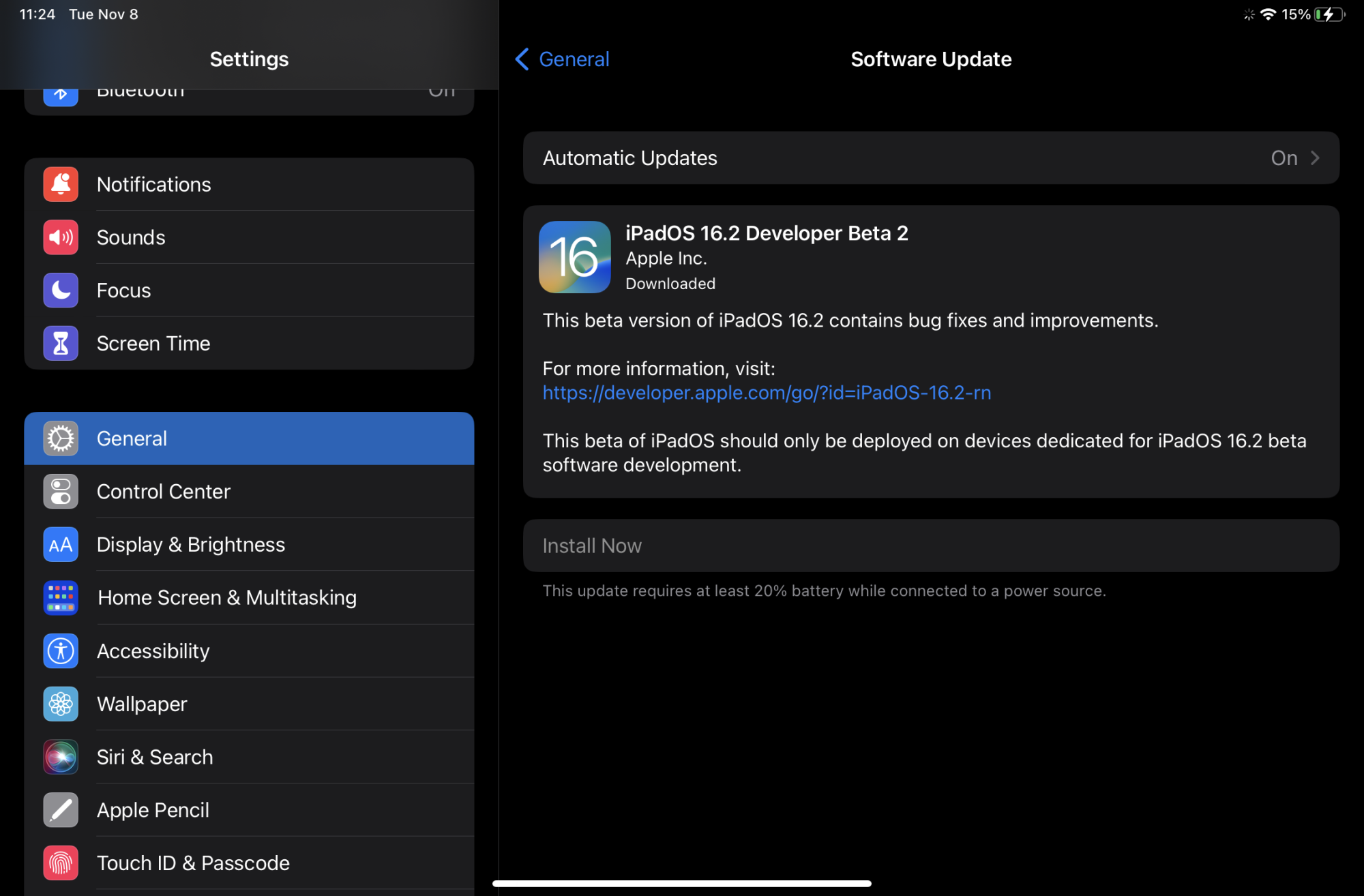The width and height of the screenshot is (1364, 896).
Task: Select General in the sidebar
Action: pos(249,438)
